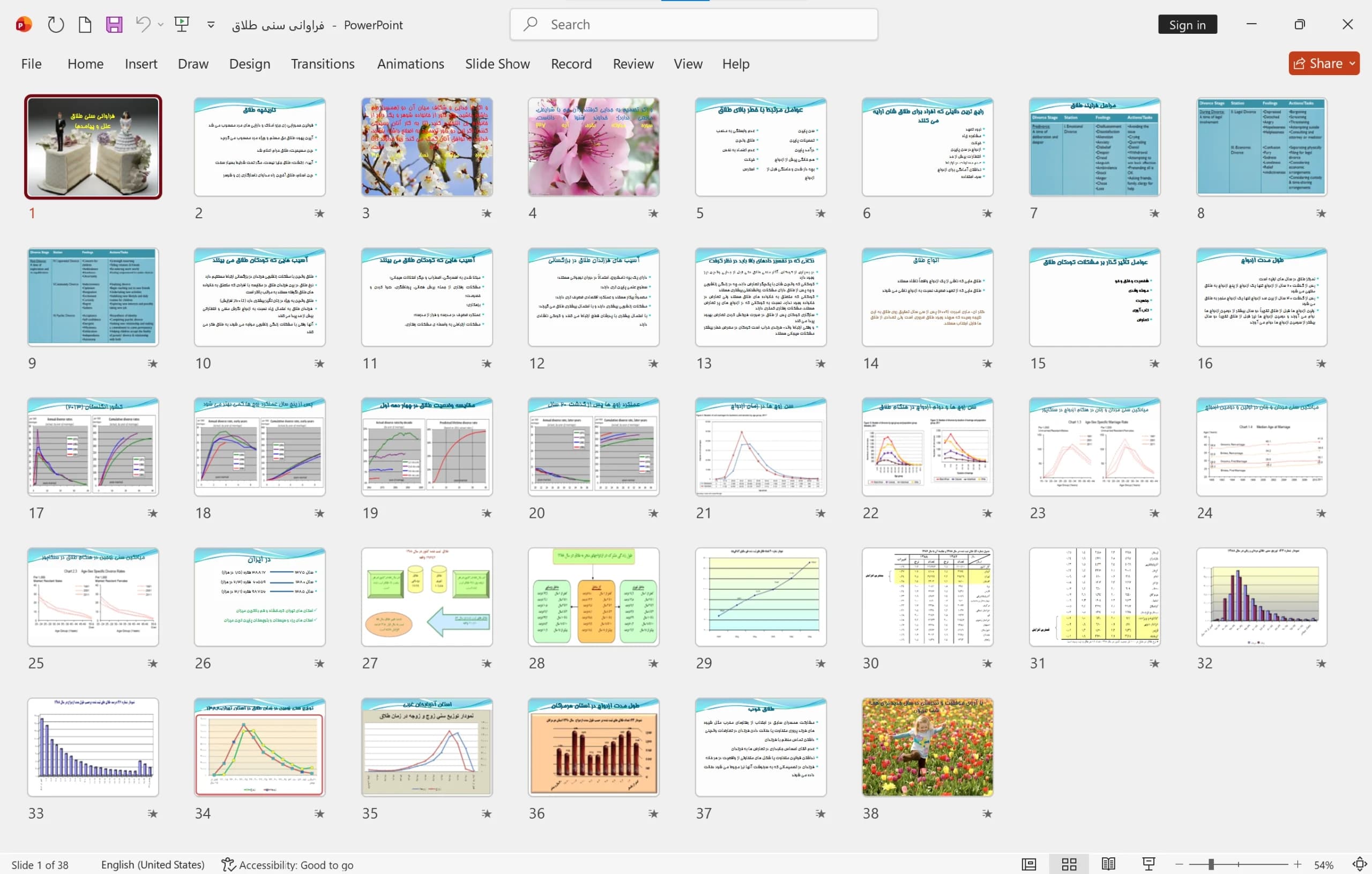Click the Search input box
The height and width of the screenshot is (874, 1372).
click(x=694, y=25)
